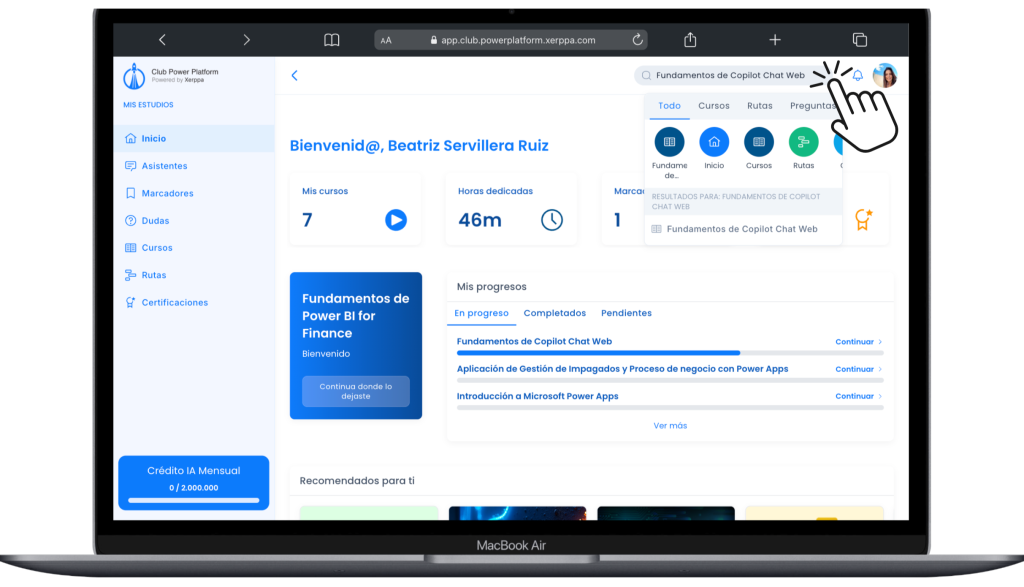Go back with the blue chevron arrow

tap(295, 76)
